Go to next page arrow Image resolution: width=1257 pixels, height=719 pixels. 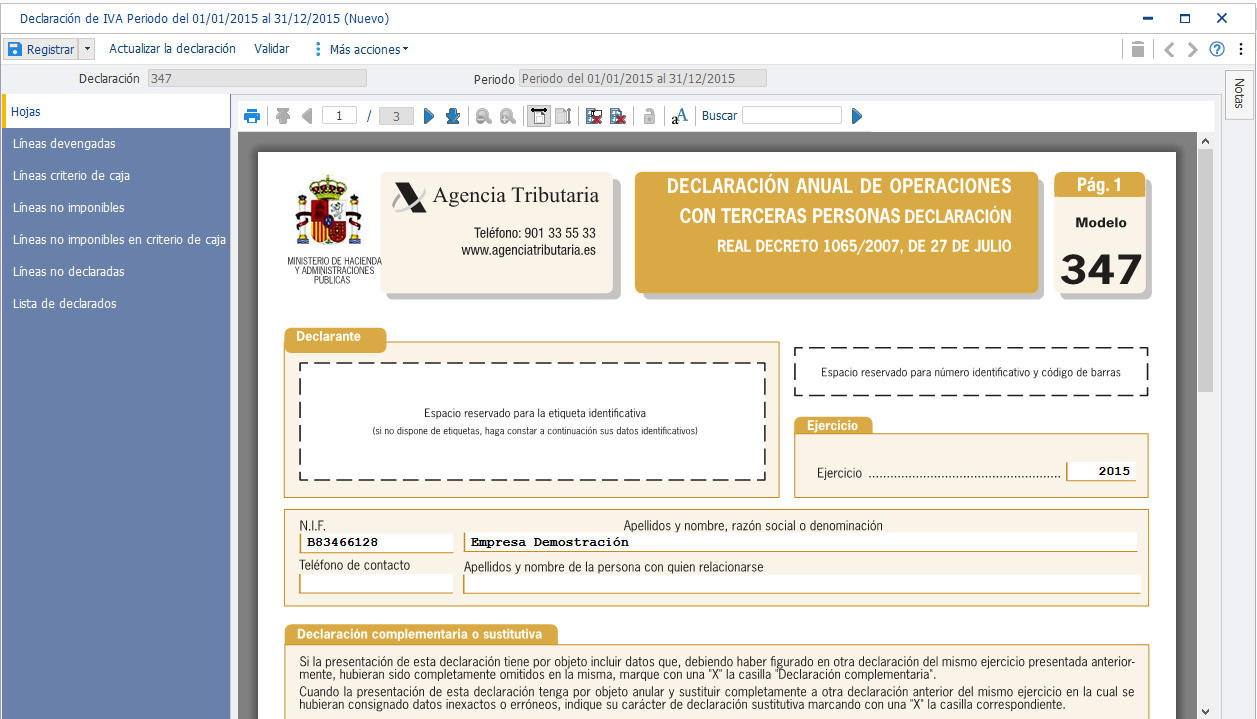point(429,116)
